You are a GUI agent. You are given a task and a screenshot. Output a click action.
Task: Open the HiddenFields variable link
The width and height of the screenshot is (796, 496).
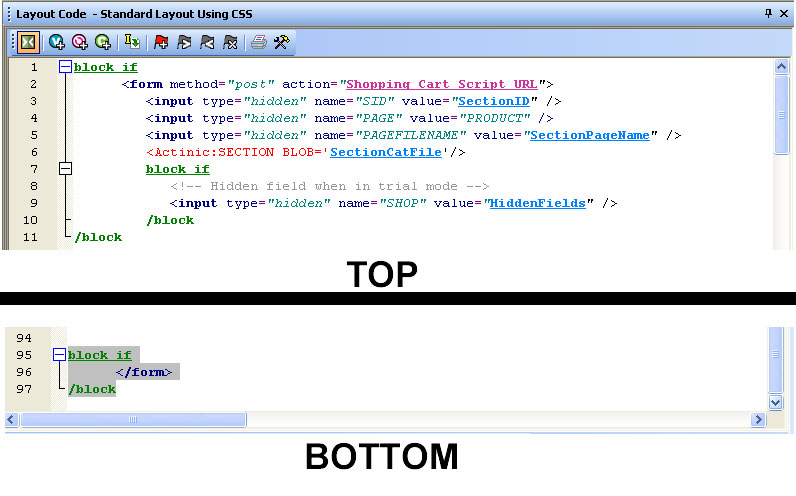point(537,203)
